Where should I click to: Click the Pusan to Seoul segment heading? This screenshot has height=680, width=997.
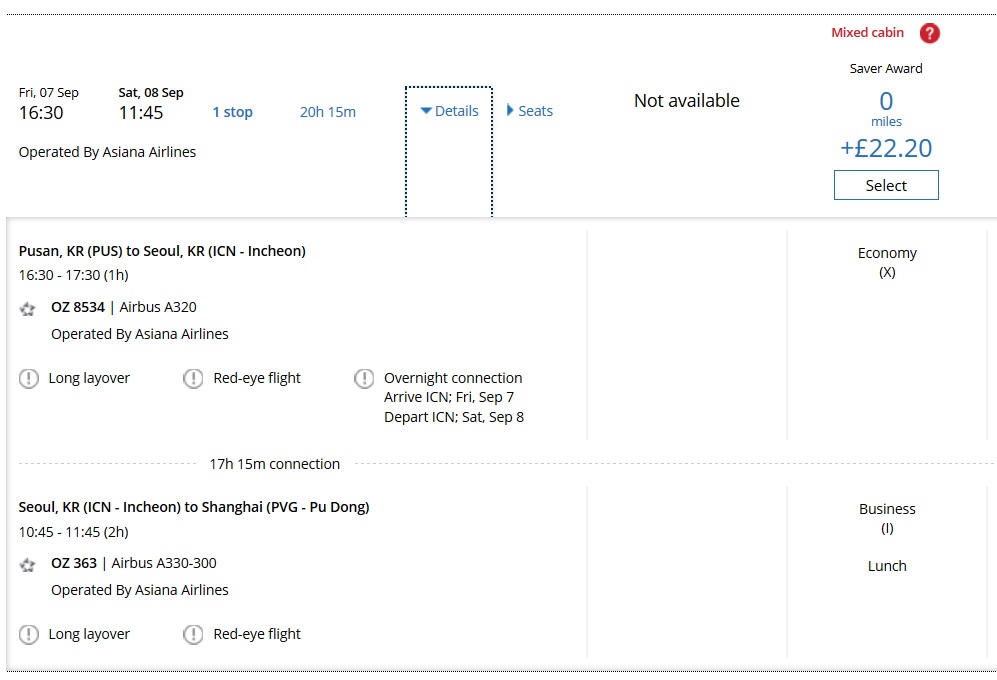162,251
